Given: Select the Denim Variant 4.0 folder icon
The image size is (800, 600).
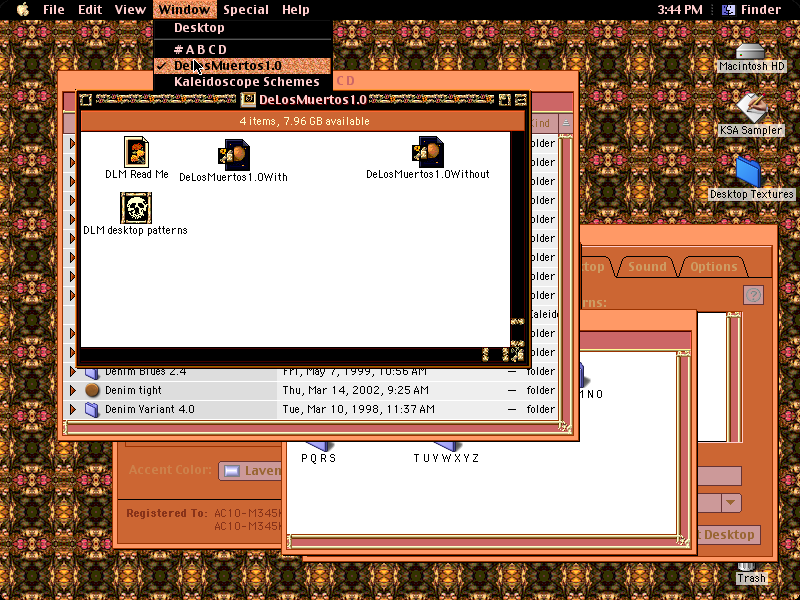Looking at the screenshot, I should click(92, 409).
